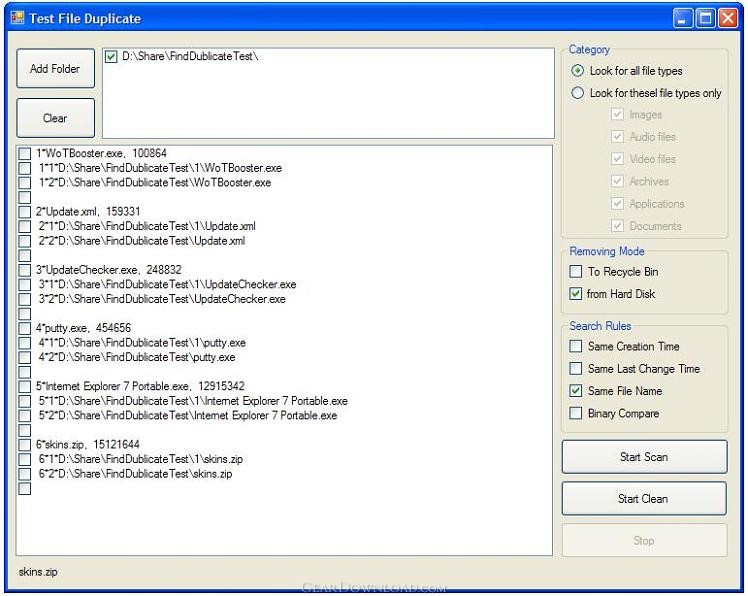Check 4*1 putty.exe duplicate in folder 1
Image resolution: width=748 pixels, height=596 pixels.
tap(24, 343)
